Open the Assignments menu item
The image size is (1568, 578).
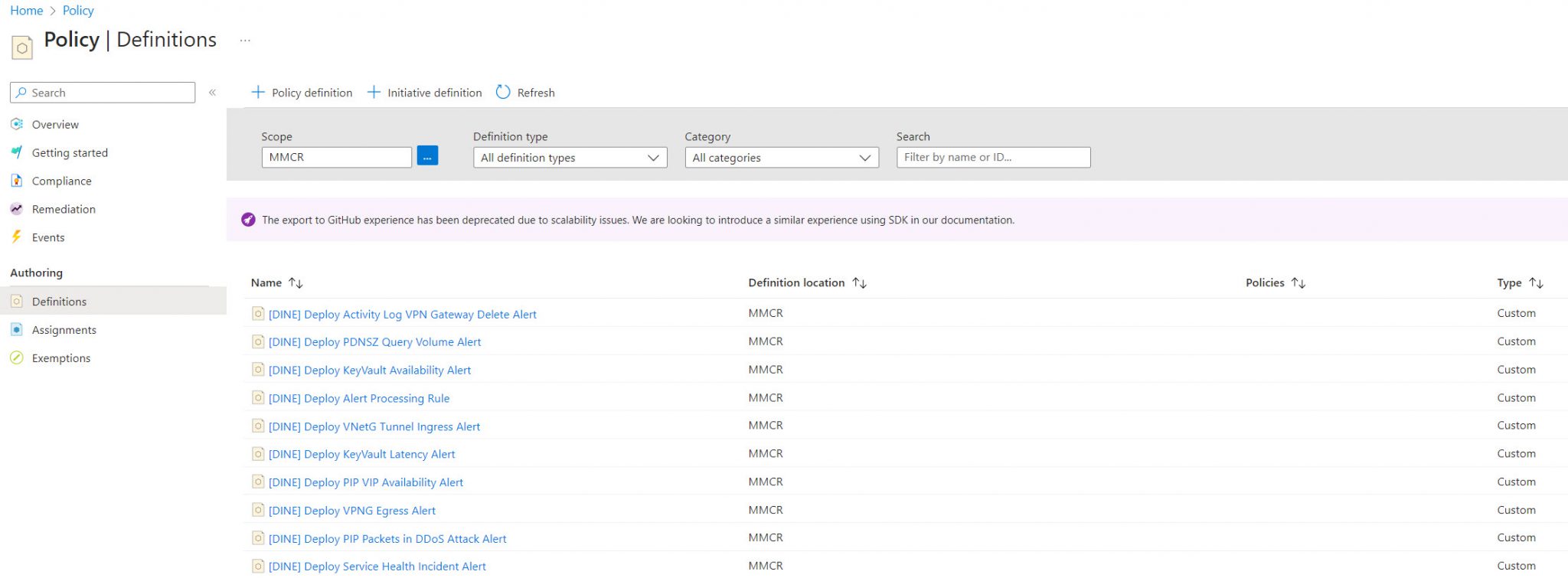[64, 330]
